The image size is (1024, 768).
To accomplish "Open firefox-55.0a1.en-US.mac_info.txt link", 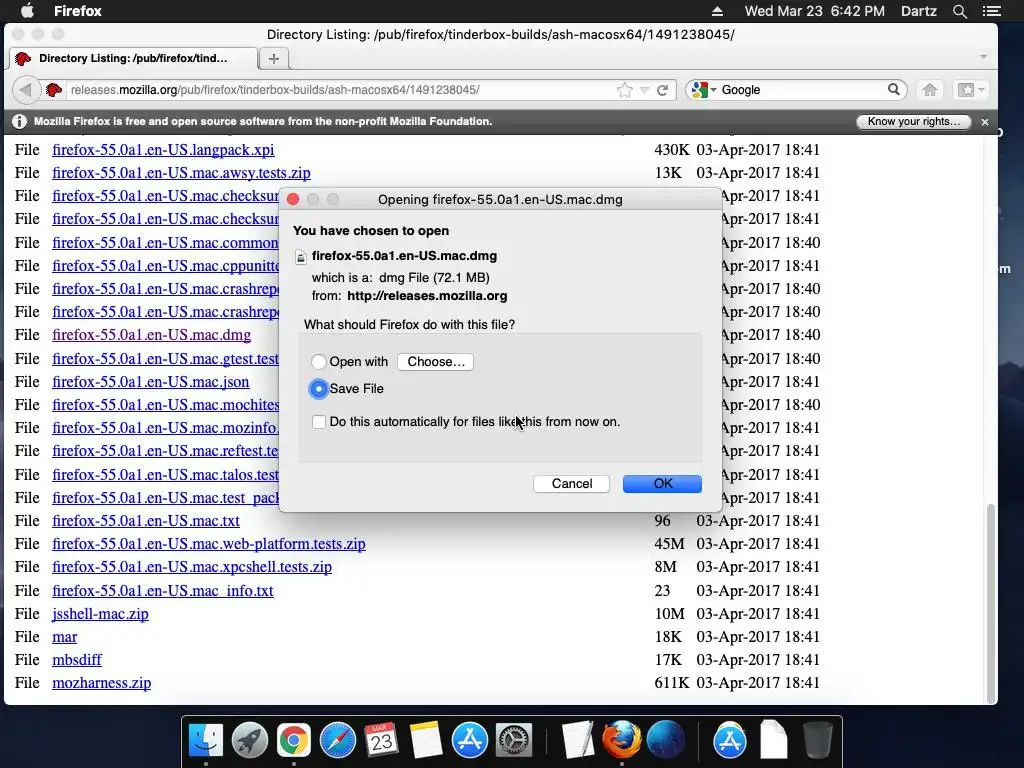I will (x=163, y=591).
